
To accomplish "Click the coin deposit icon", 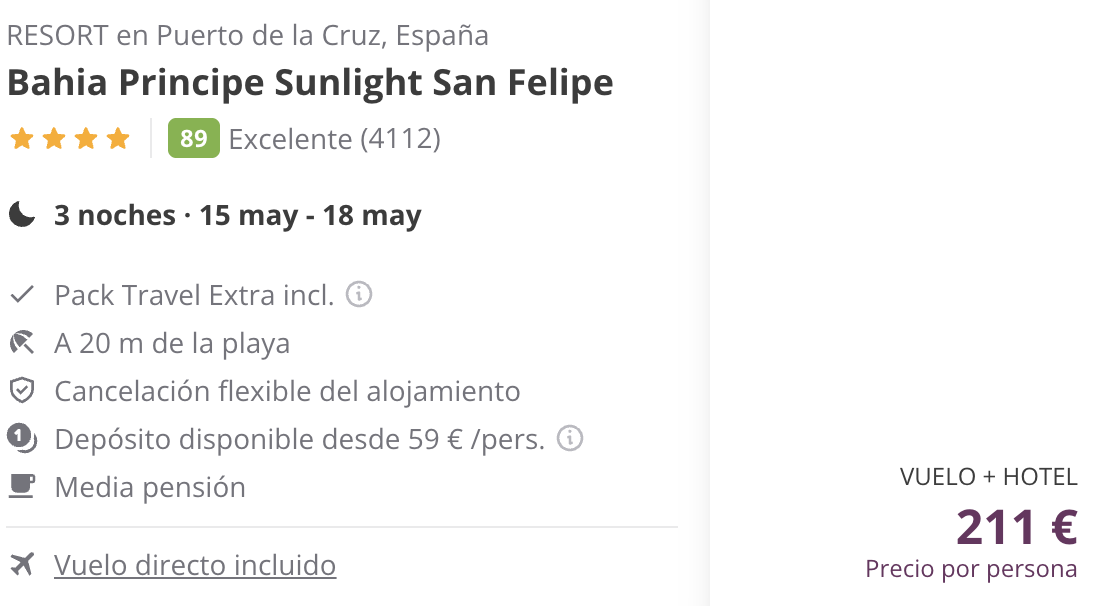I will click(22, 438).
